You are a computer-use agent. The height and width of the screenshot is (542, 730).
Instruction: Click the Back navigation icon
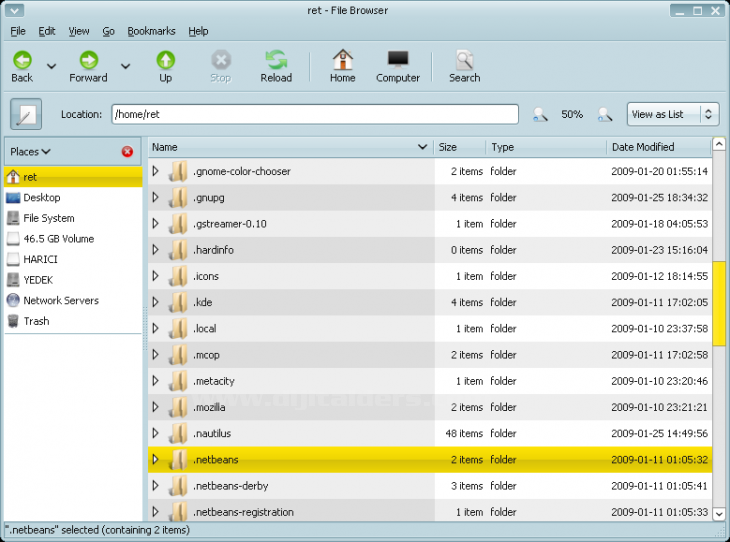[22, 61]
